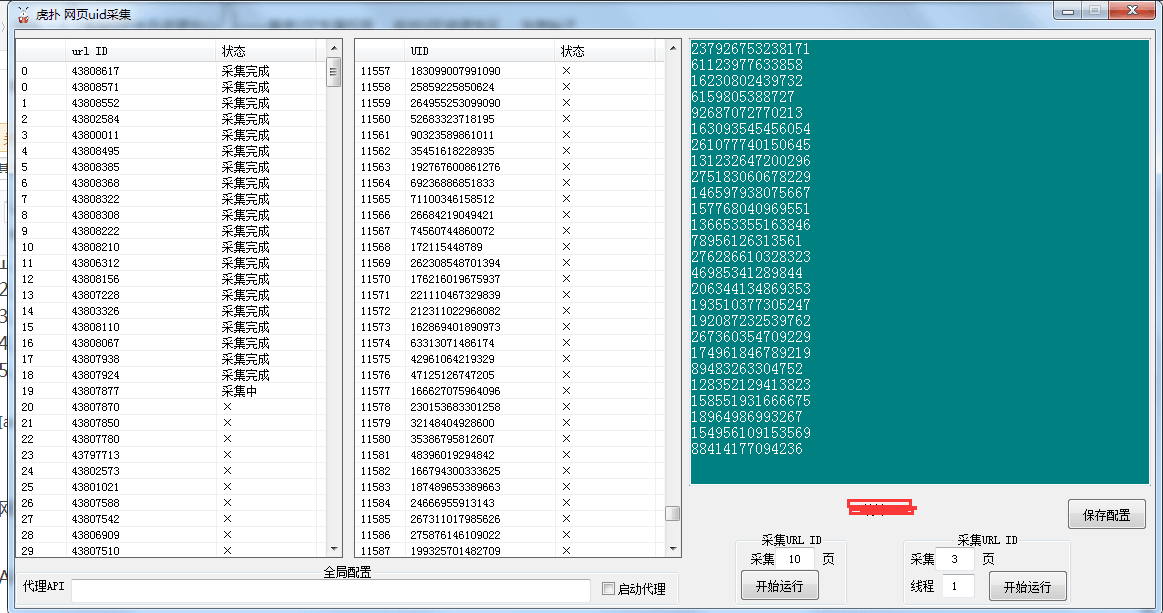
Task: Click the 采集 page count field showing 10
Action: tap(797, 559)
